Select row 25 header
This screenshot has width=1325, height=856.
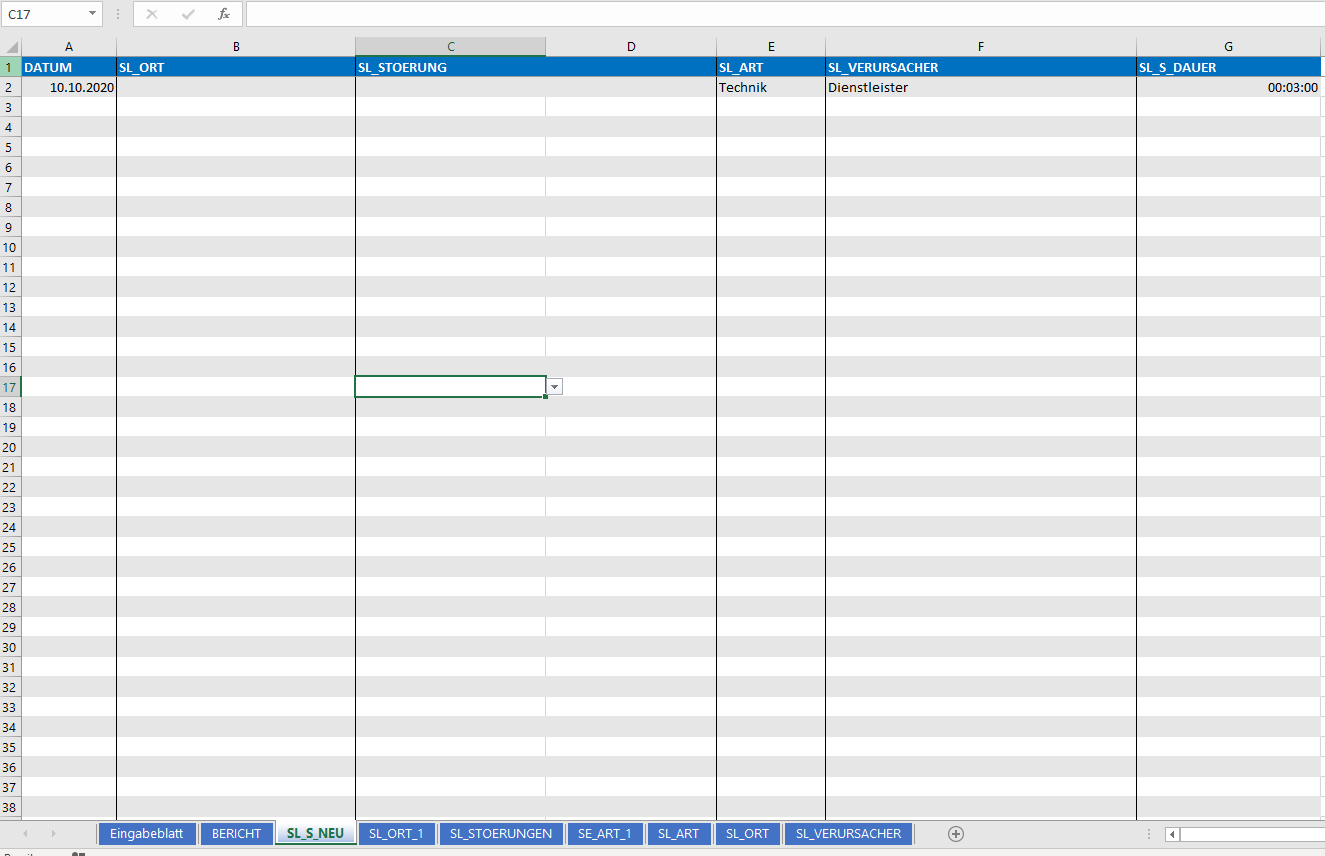[x=10, y=547]
